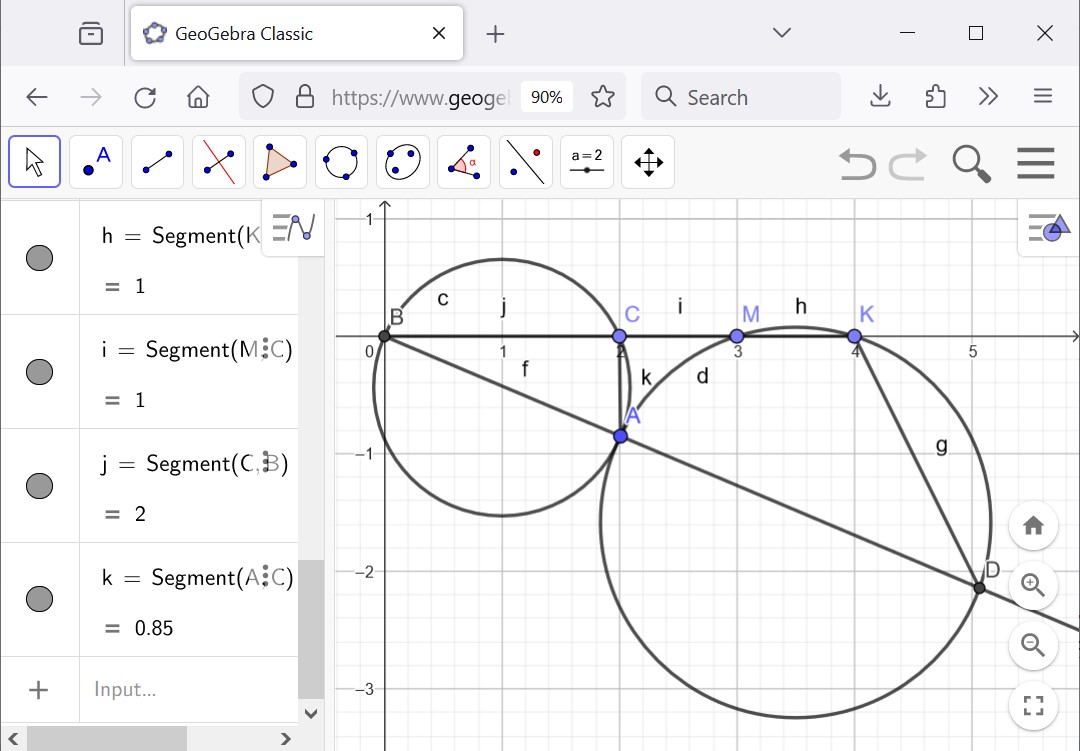Screen dimensions: 1080x751
Task: List all tabs dropdown arrow
Action: (782, 32)
